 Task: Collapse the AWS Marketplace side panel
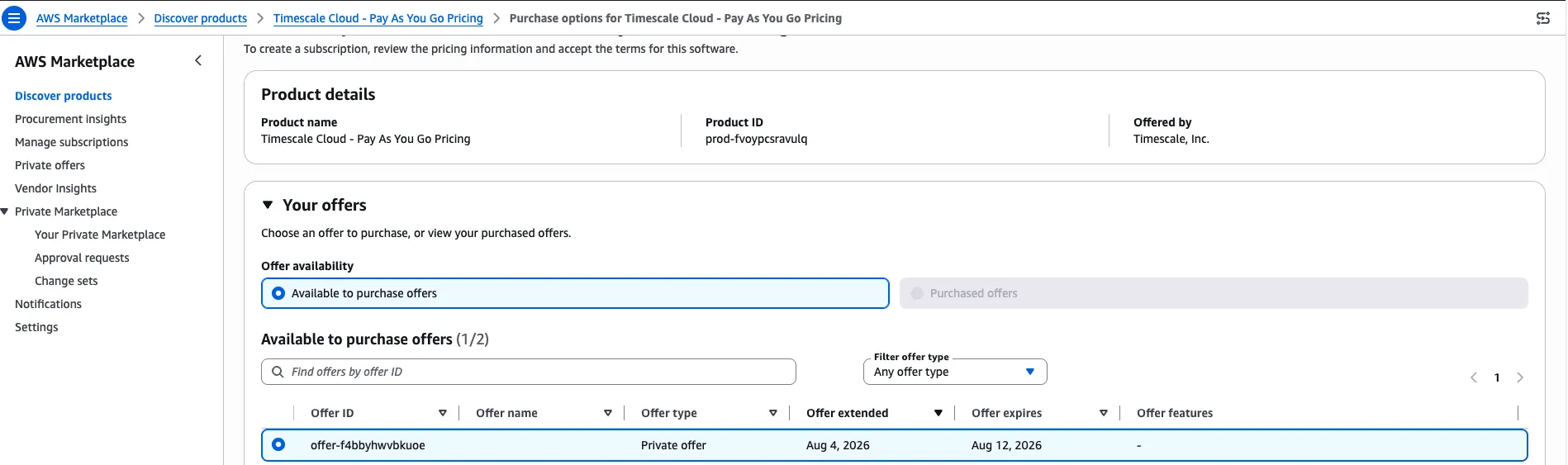(198, 60)
